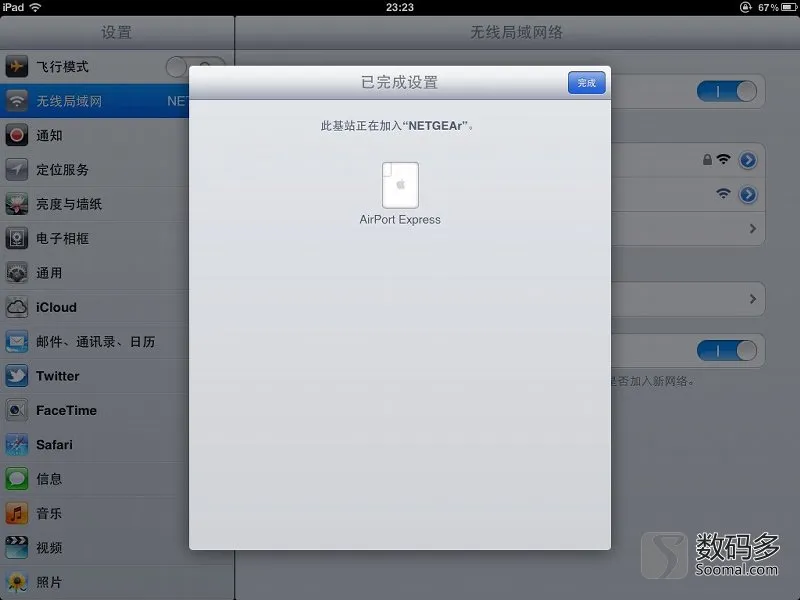Click the 已完成设置 dialog title

(399, 82)
